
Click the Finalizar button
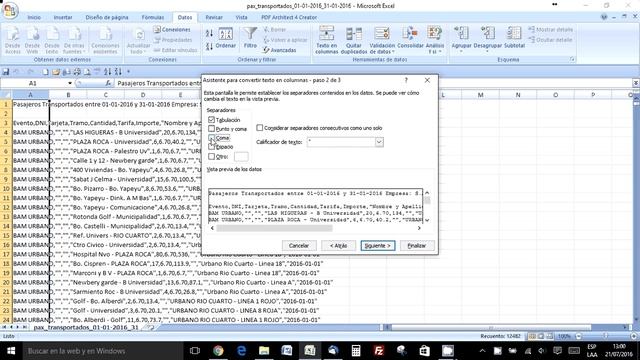click(416, 246)
